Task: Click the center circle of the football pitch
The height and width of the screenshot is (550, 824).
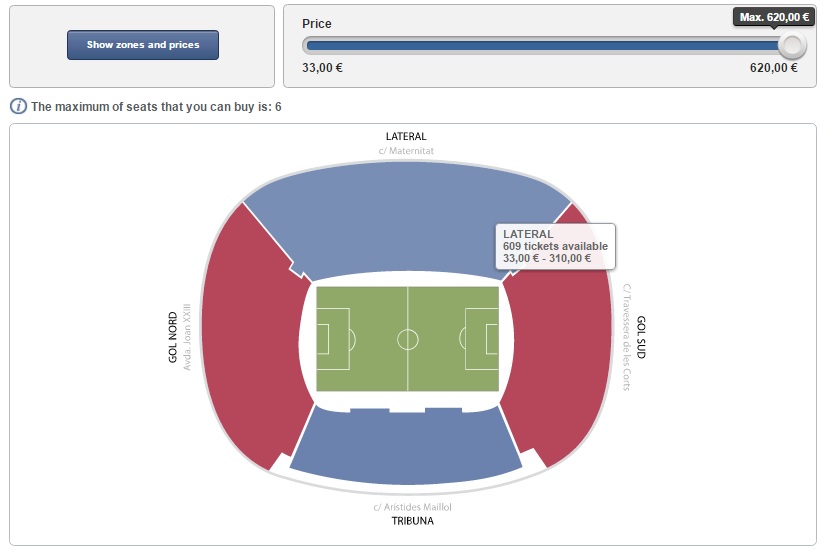Action: (408, 339)
